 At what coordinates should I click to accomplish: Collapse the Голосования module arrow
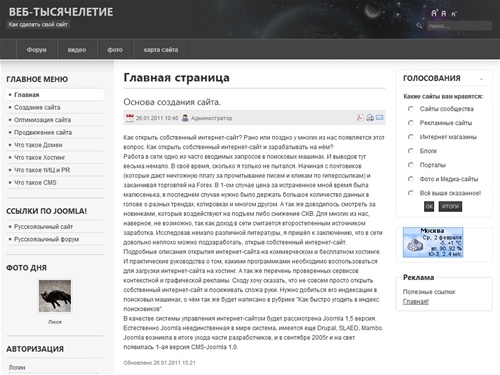(x=481, y=79)
